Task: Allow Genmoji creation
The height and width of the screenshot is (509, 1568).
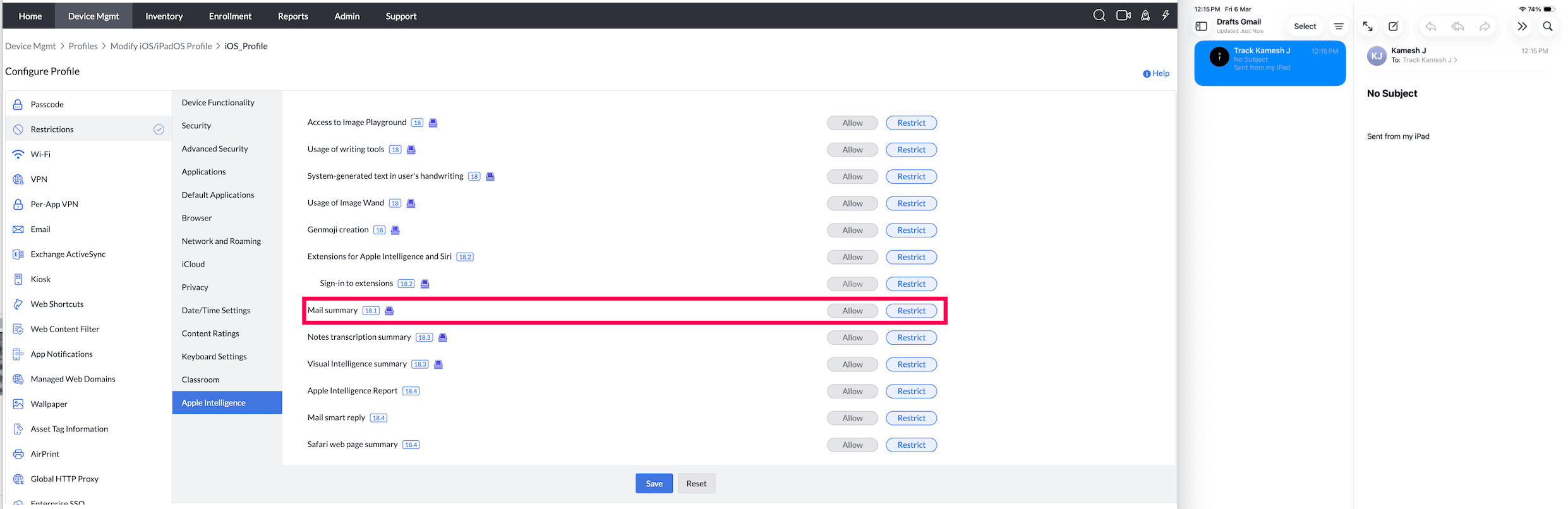Action: point(852,231)
